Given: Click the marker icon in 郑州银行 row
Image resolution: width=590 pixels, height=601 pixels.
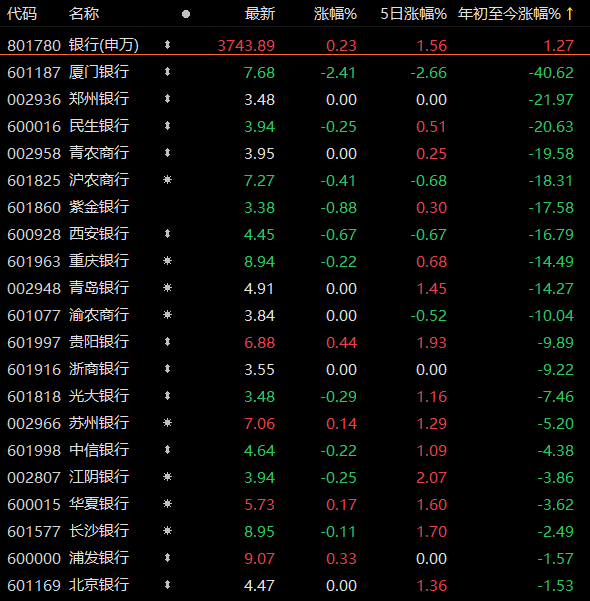Looking at the screenshot, I should pos(167,99).
